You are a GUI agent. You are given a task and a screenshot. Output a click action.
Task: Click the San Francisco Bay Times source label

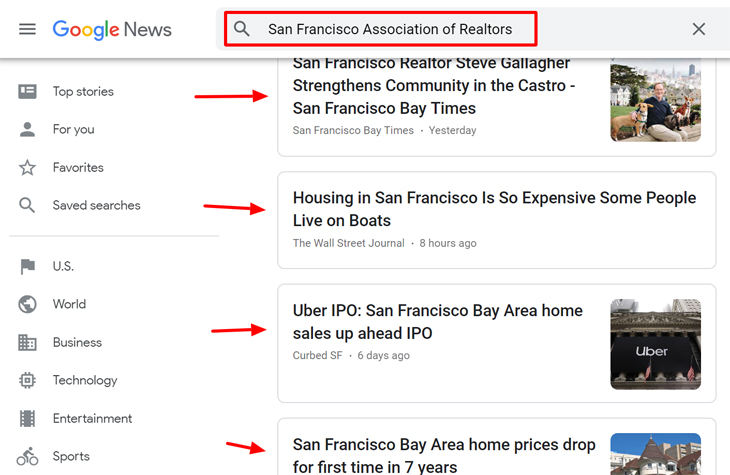click(353, 130)
